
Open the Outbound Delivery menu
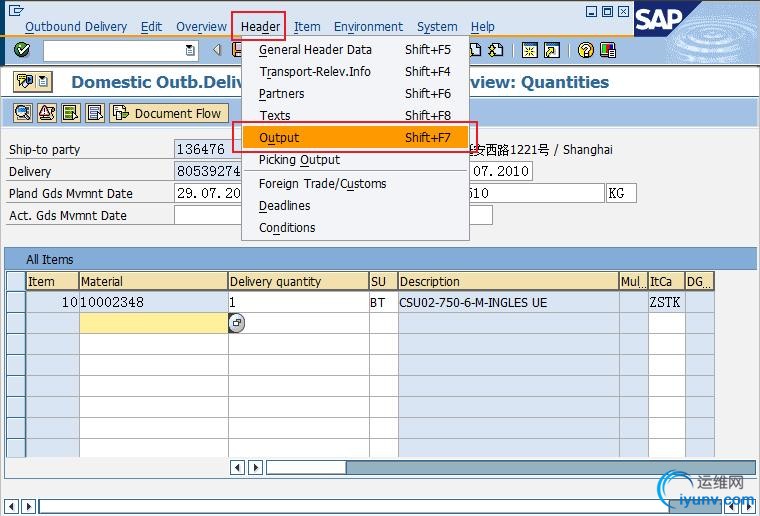76,27
